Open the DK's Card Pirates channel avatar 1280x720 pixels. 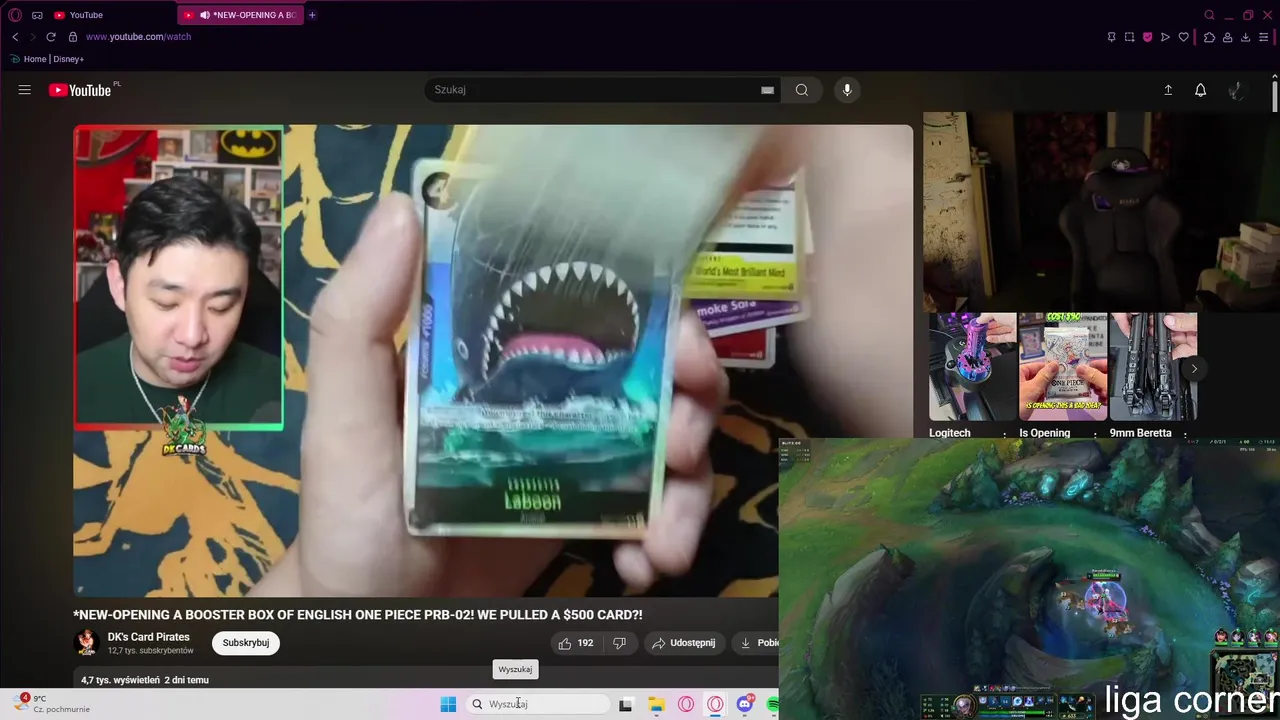point(86,642)
